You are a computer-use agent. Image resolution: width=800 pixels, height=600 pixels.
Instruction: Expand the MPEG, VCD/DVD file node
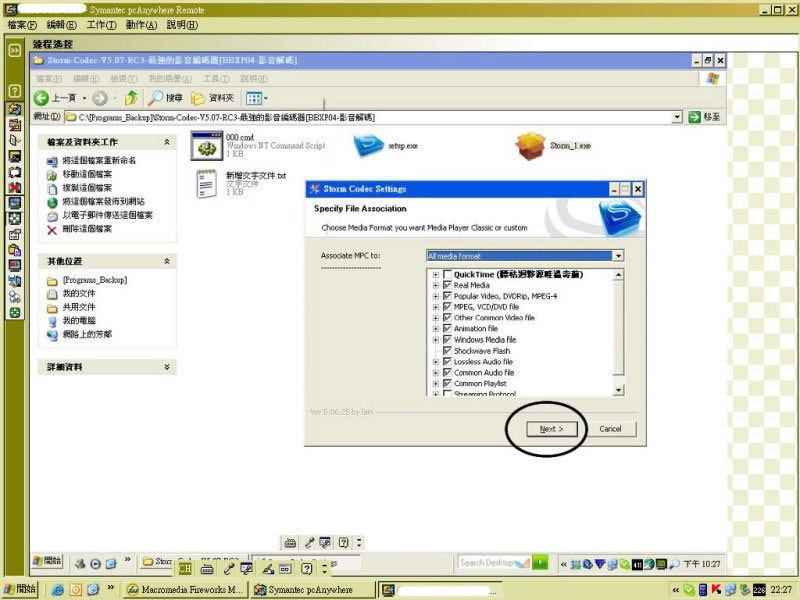tap(436, 307)
